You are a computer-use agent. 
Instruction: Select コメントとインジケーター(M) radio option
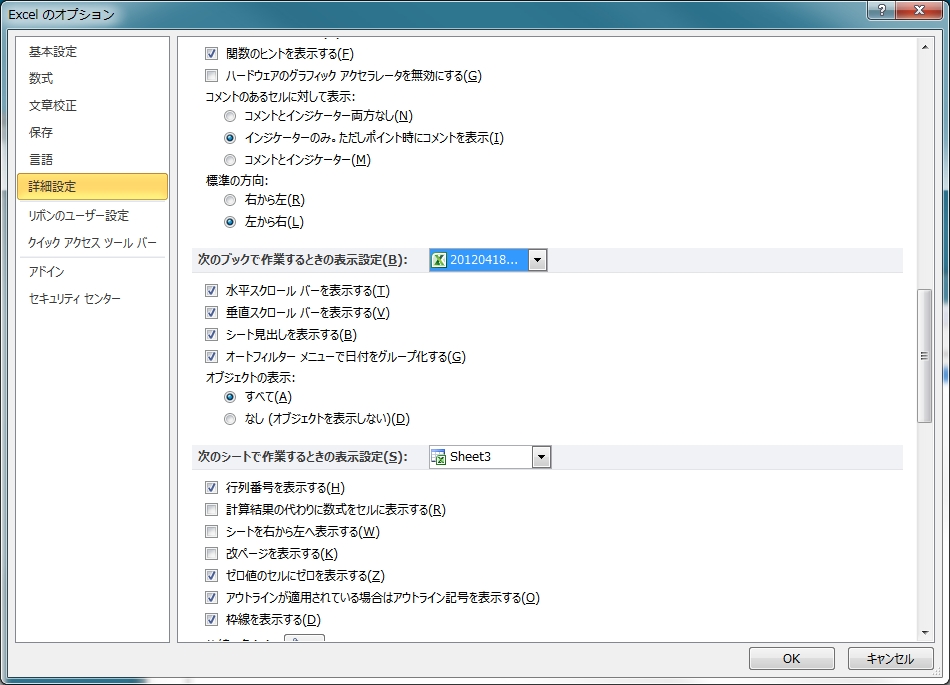coord(230,160)
